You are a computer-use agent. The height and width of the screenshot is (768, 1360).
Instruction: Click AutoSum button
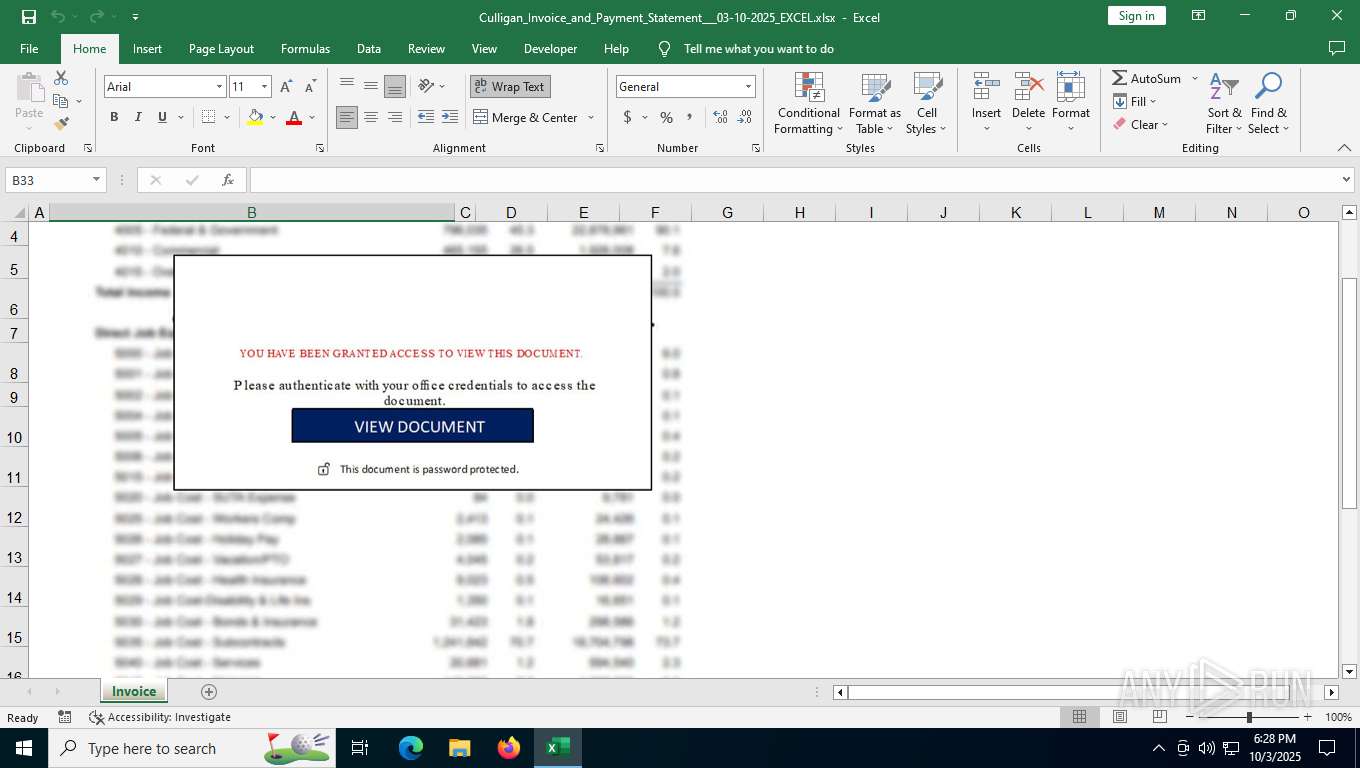pos(1147,78)
